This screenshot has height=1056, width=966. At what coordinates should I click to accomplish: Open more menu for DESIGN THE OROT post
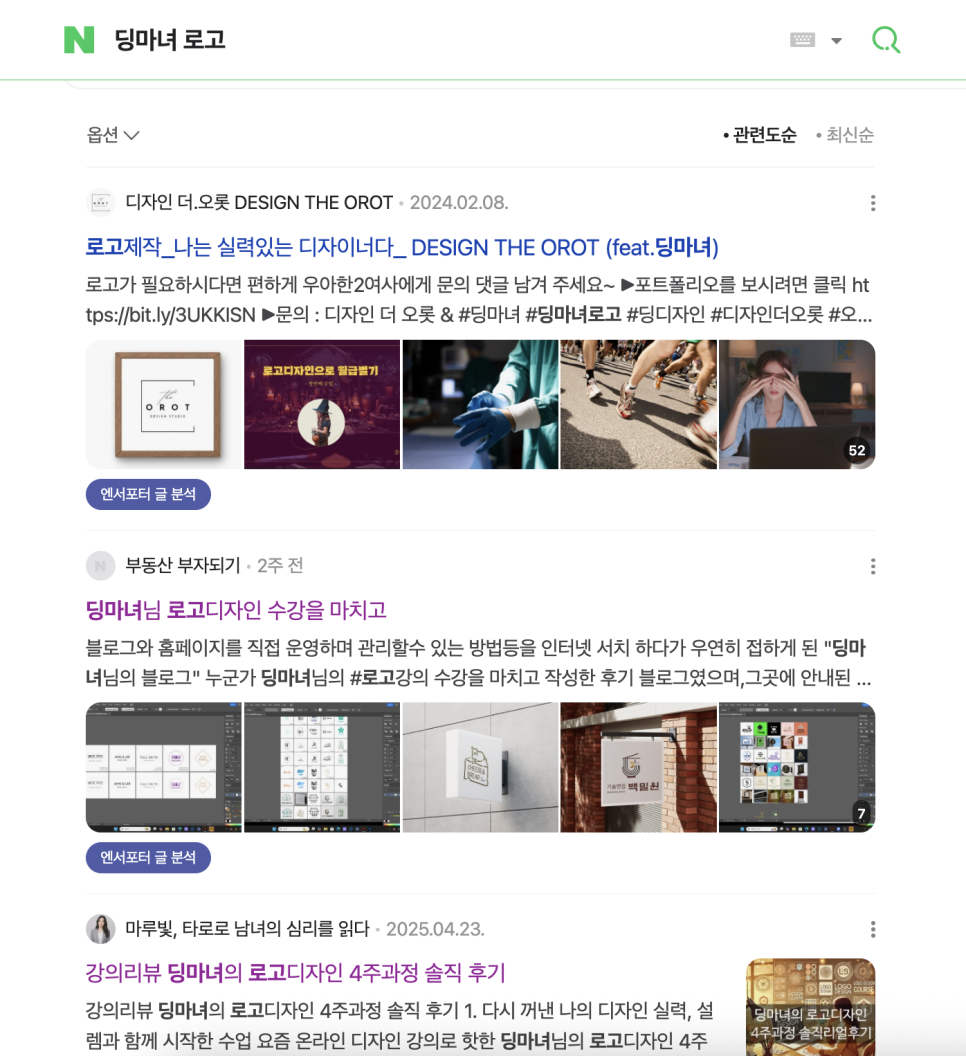tap(873, 203)
